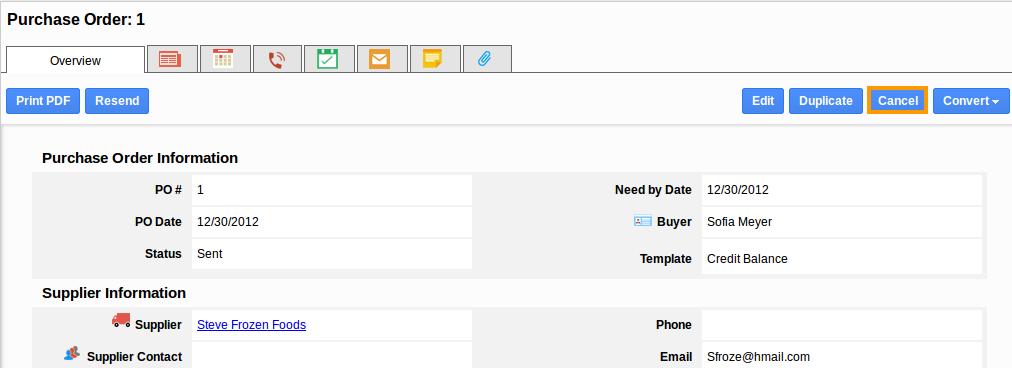Click the red supplier truck icon
The image size is (1012, 368).
point(121,320)
